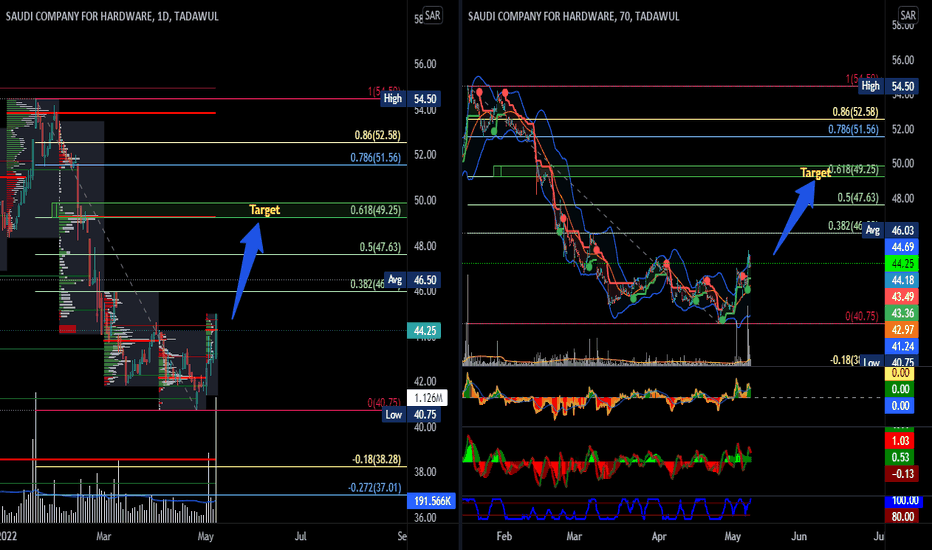Click the Apr date on 70 chart axis

(659, 536)
